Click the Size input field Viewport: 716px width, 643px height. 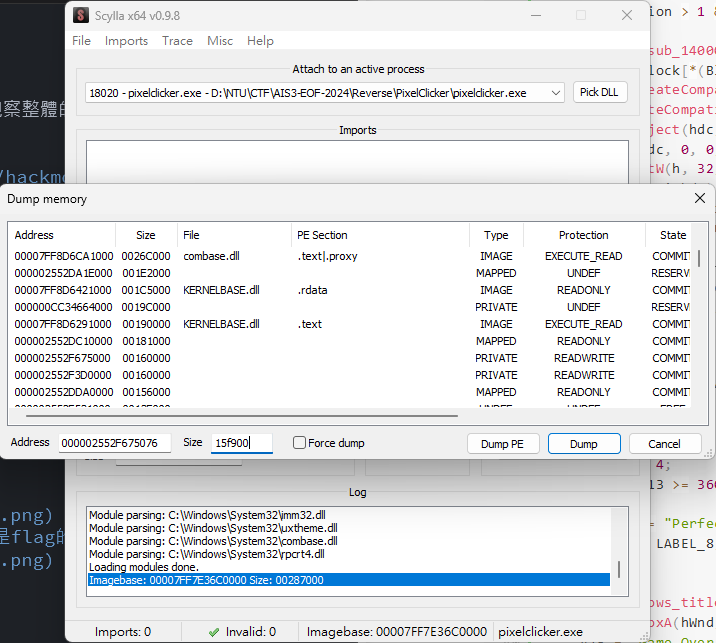tap(242, 443)
